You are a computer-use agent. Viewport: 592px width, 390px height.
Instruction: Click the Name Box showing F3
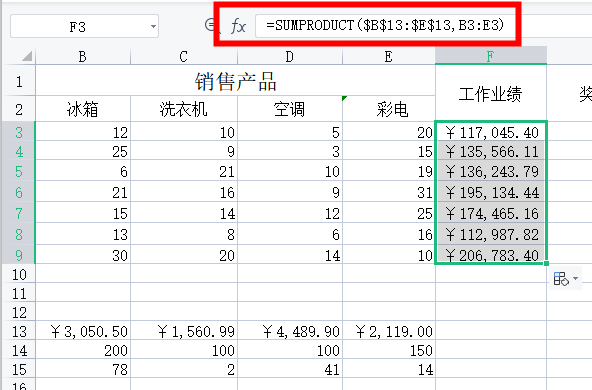(x=84, y=26)
